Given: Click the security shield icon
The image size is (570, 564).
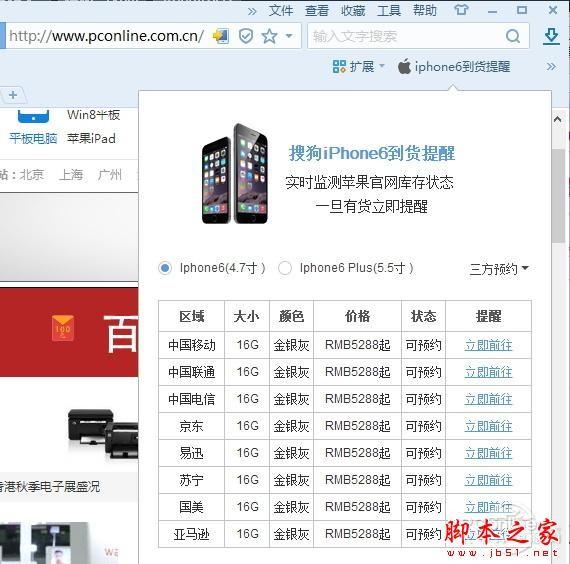Looking at the screenshot, I should (x=246, y=36).
